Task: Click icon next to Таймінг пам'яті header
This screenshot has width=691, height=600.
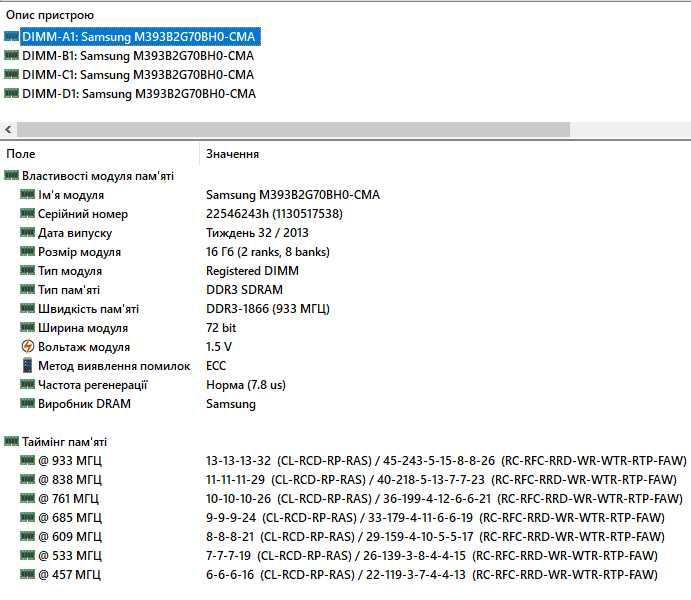Action: [11, 441]
